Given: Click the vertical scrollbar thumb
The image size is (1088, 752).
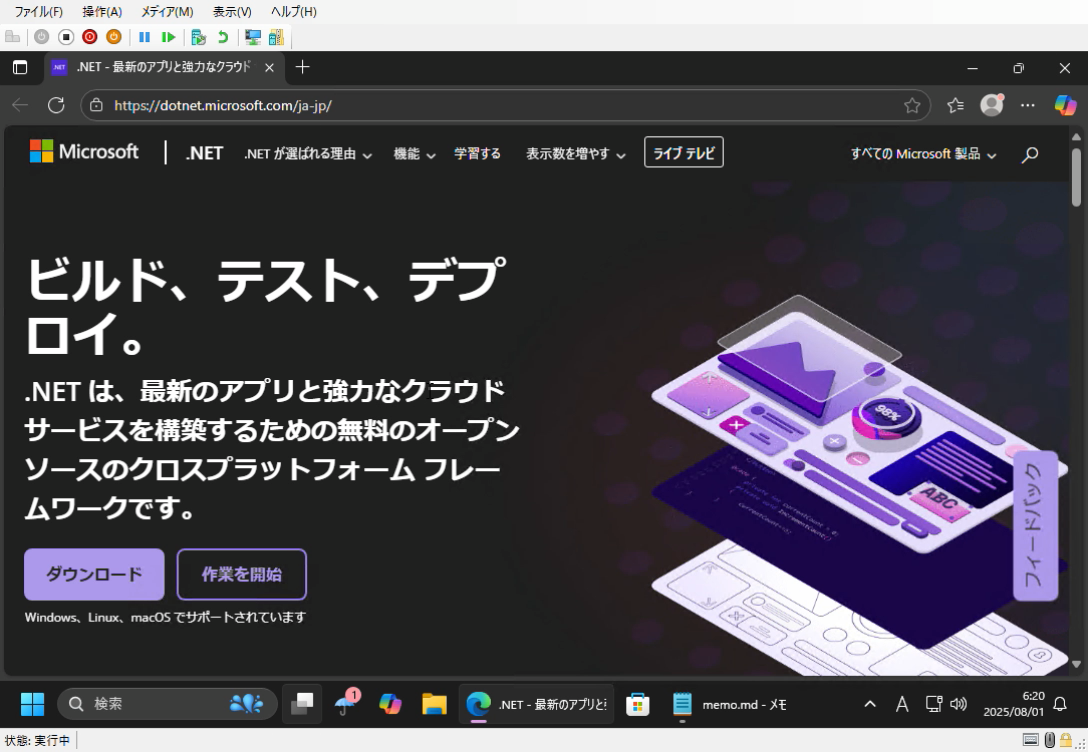Looking at the screenshot, I should [1076, 178].
